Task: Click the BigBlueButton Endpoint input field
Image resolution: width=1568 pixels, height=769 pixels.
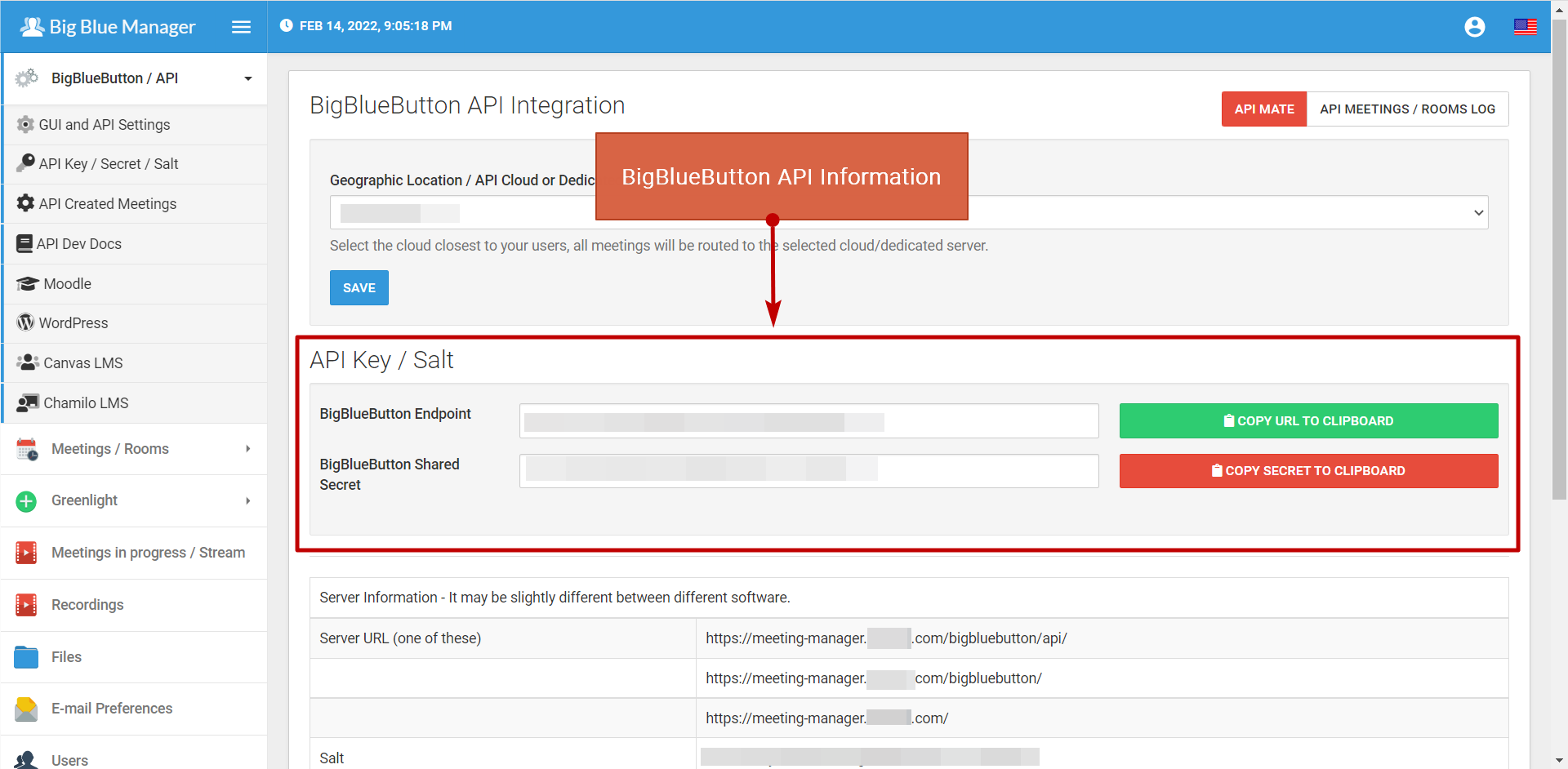Action: [808, 421]
